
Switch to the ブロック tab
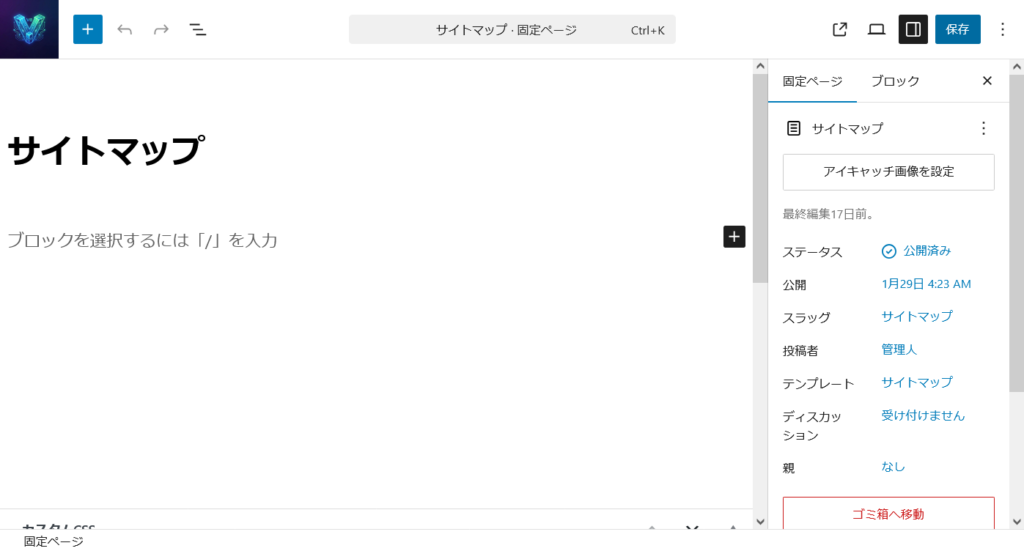coord(895,81)
